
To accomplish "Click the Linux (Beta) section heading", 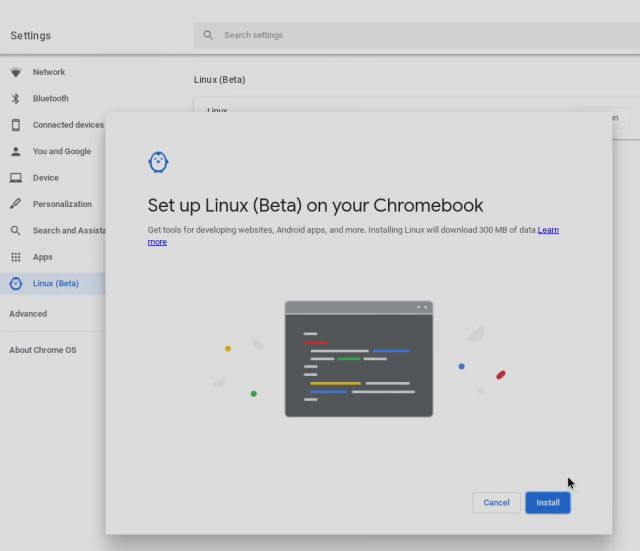I will pos(220,80).
